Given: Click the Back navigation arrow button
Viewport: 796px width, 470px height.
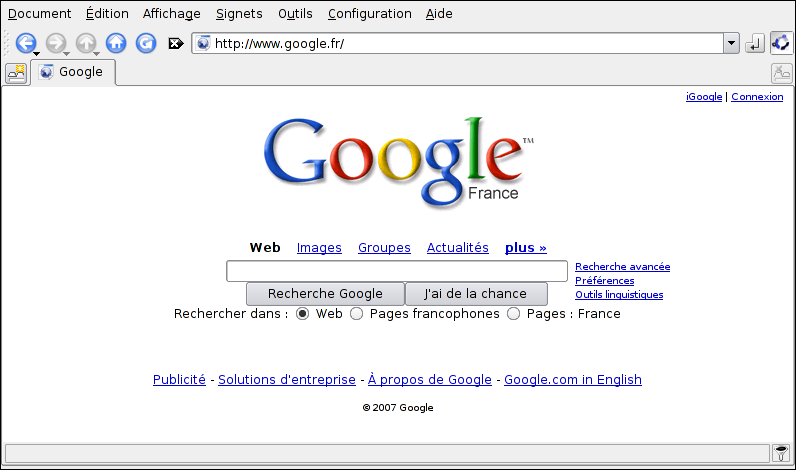Looking at the screenshot, I should (x=26, y=43).
